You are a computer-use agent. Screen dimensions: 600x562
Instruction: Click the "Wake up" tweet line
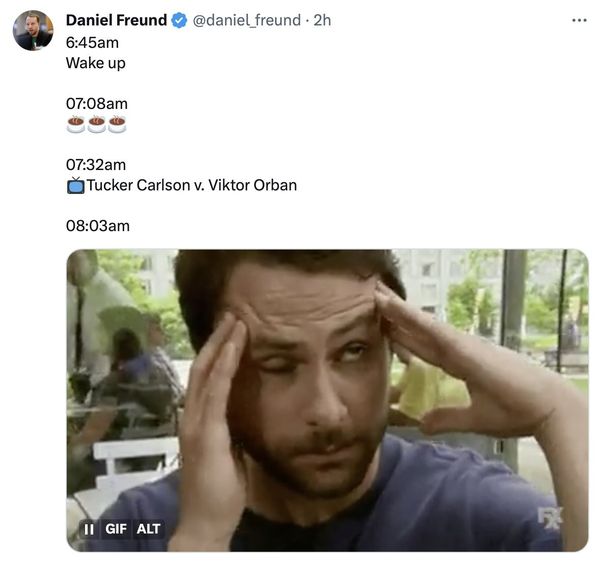[95, 63]
